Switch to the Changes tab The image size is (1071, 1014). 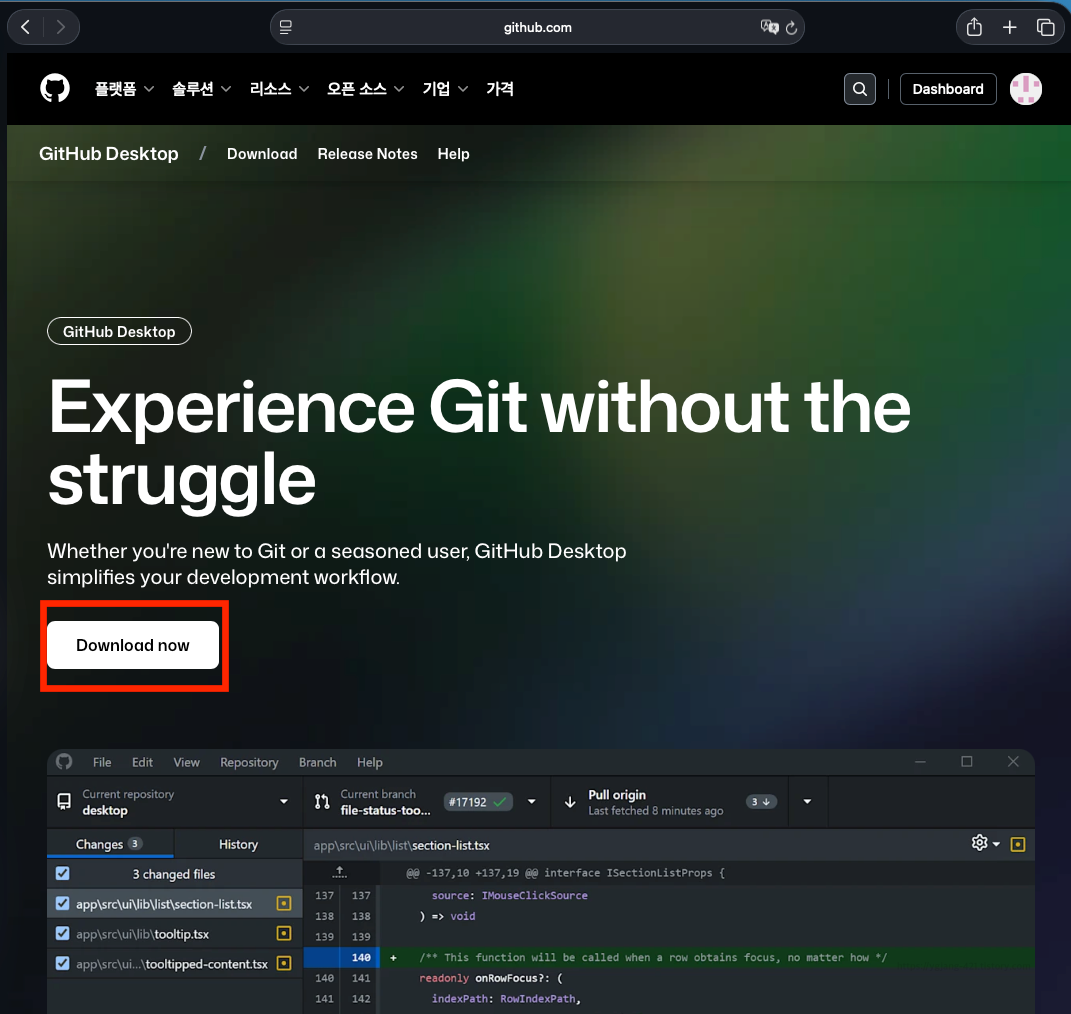pyautogui.click(x=109, y=844)
